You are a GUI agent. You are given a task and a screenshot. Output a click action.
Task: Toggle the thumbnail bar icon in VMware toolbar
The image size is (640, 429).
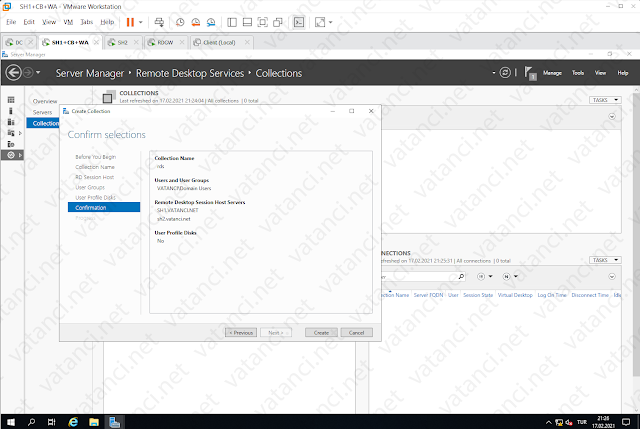[x=247, y=22]
